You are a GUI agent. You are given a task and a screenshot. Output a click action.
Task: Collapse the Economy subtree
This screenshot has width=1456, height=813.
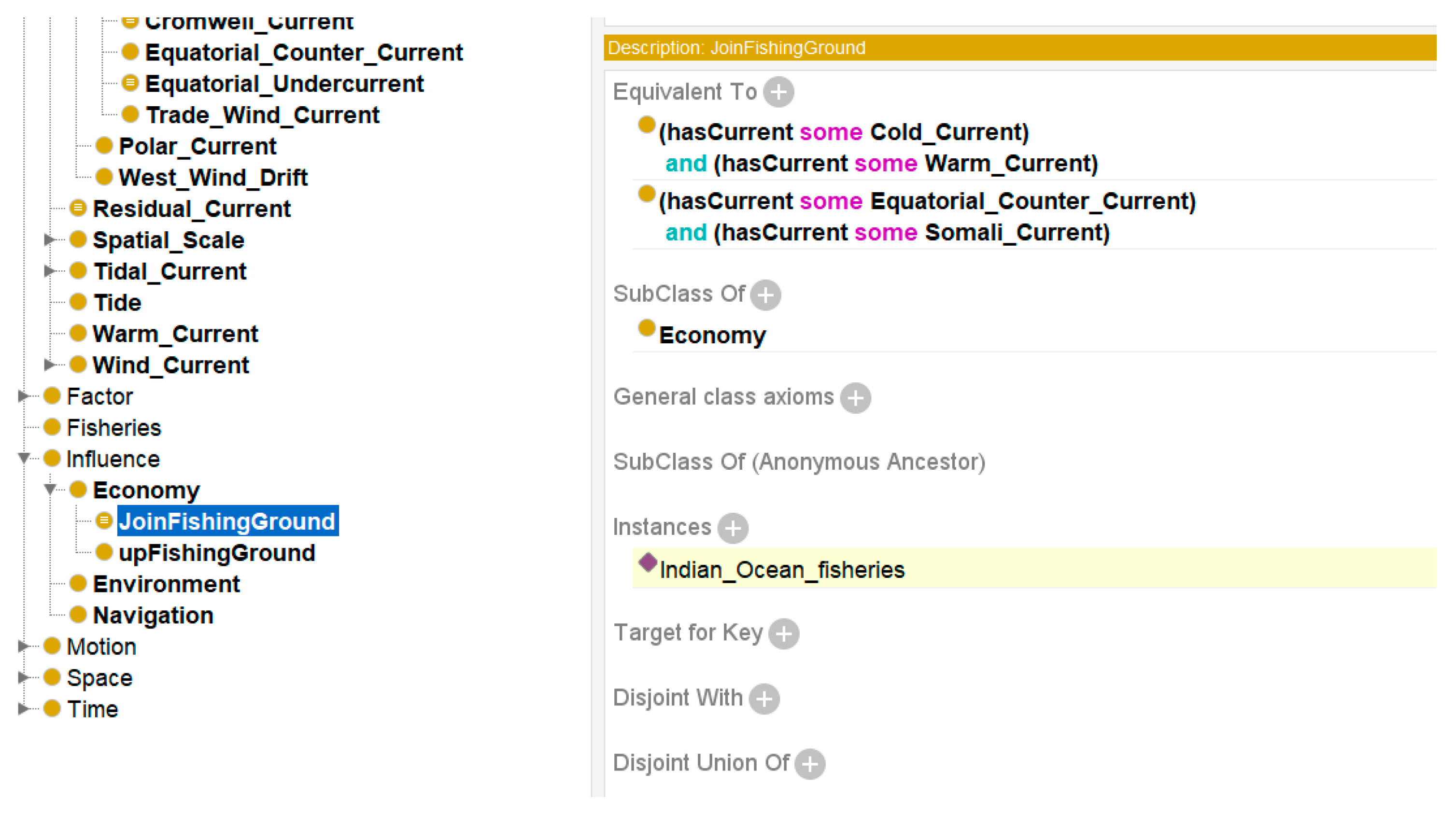pos(50,489)
